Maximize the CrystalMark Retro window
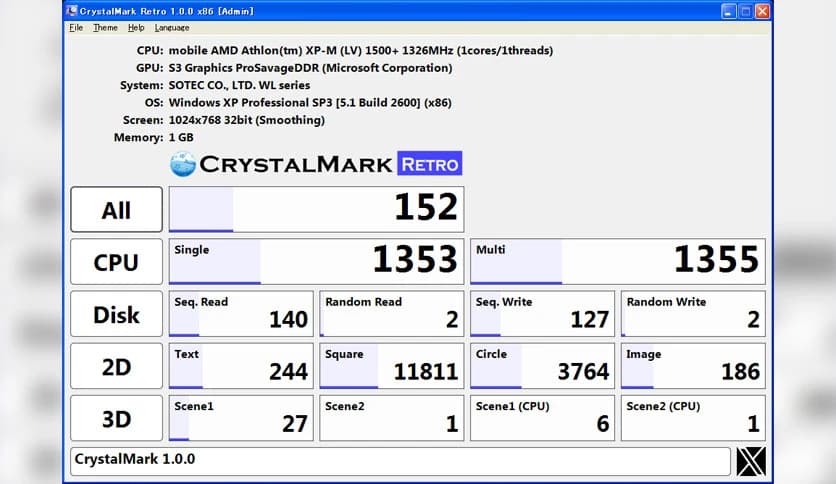The height and width of the screenshot is (484, 836). click(x=745, y=11)
